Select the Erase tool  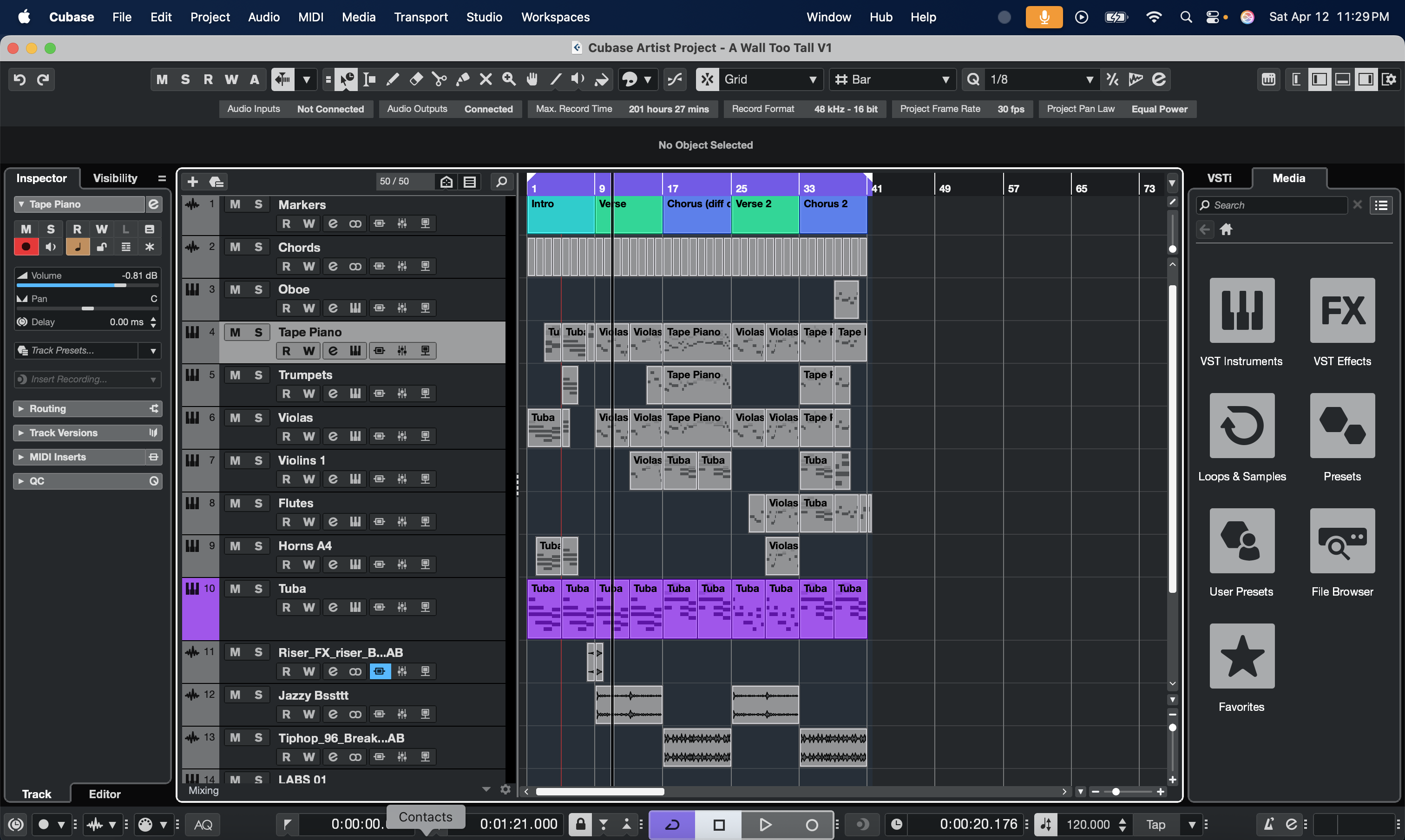416,80
